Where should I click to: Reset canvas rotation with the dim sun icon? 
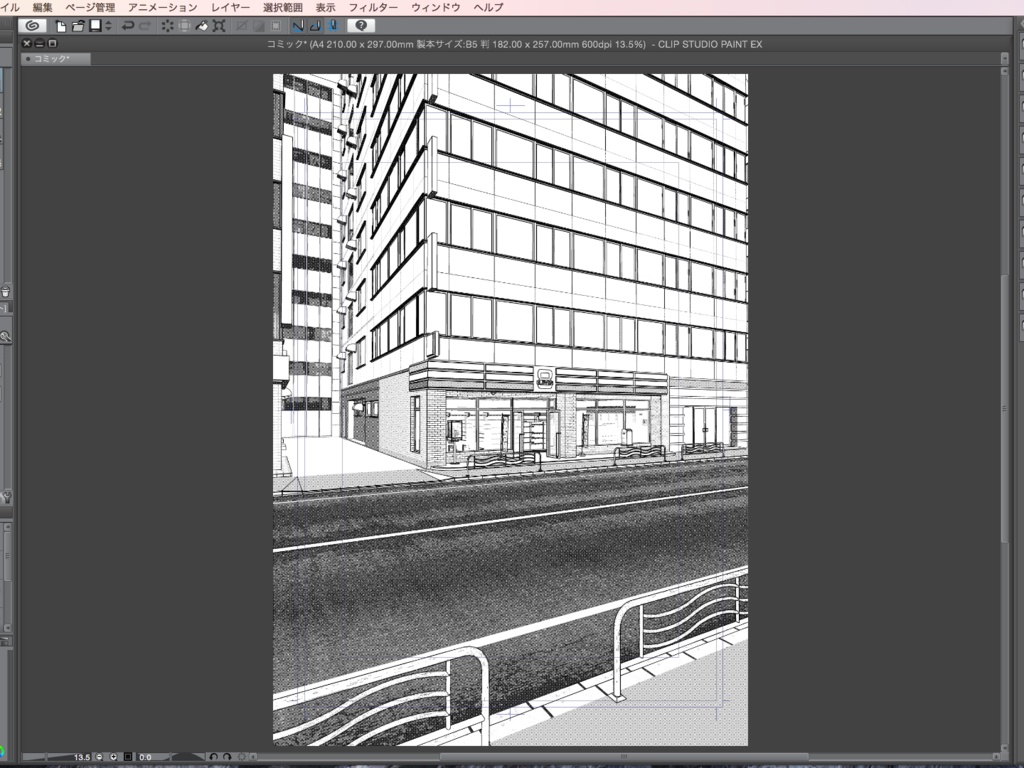click(241, 757)
